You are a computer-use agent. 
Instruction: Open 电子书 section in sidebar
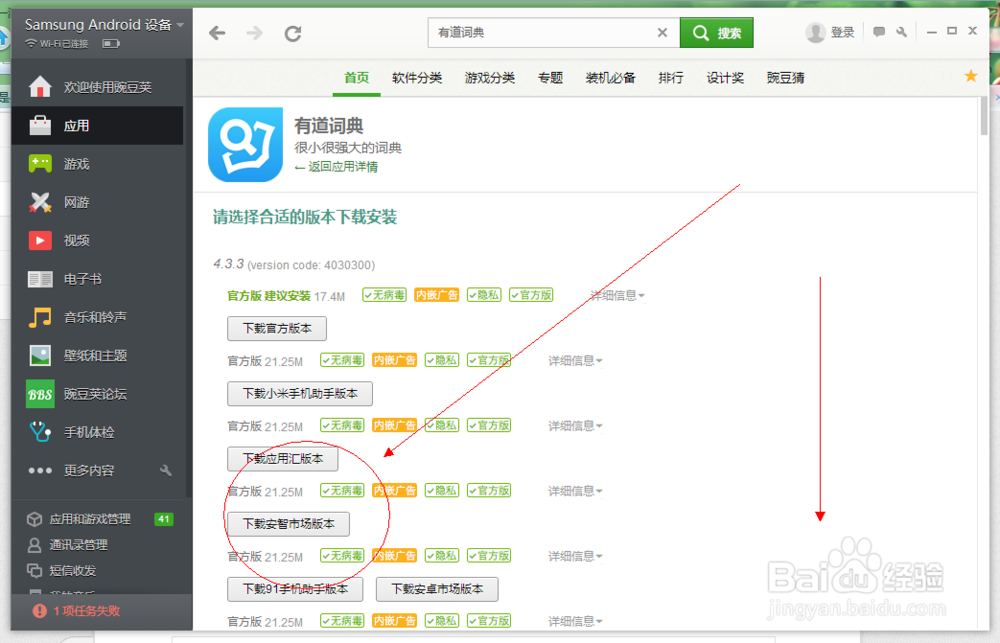click(97, 279)
